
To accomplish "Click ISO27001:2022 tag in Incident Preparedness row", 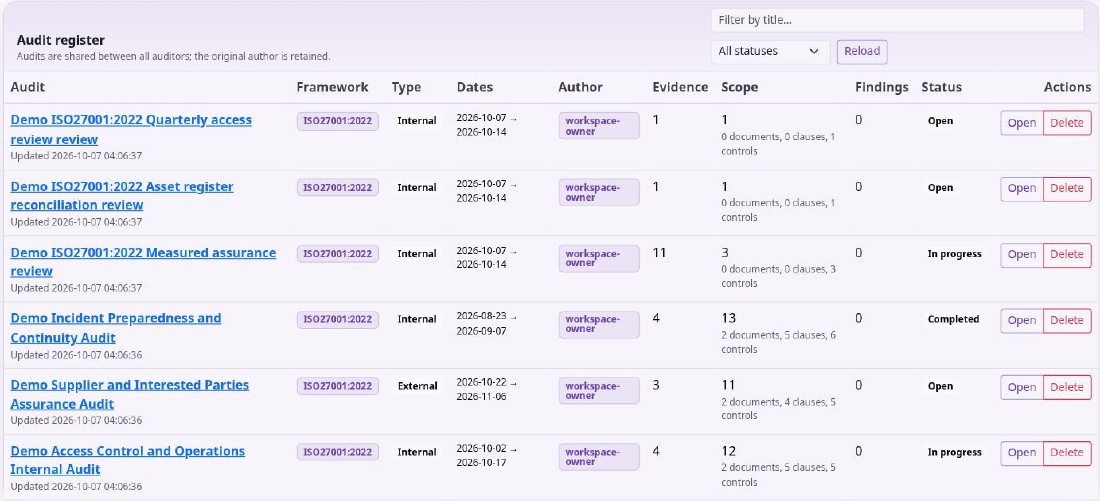I will (337, 319).
